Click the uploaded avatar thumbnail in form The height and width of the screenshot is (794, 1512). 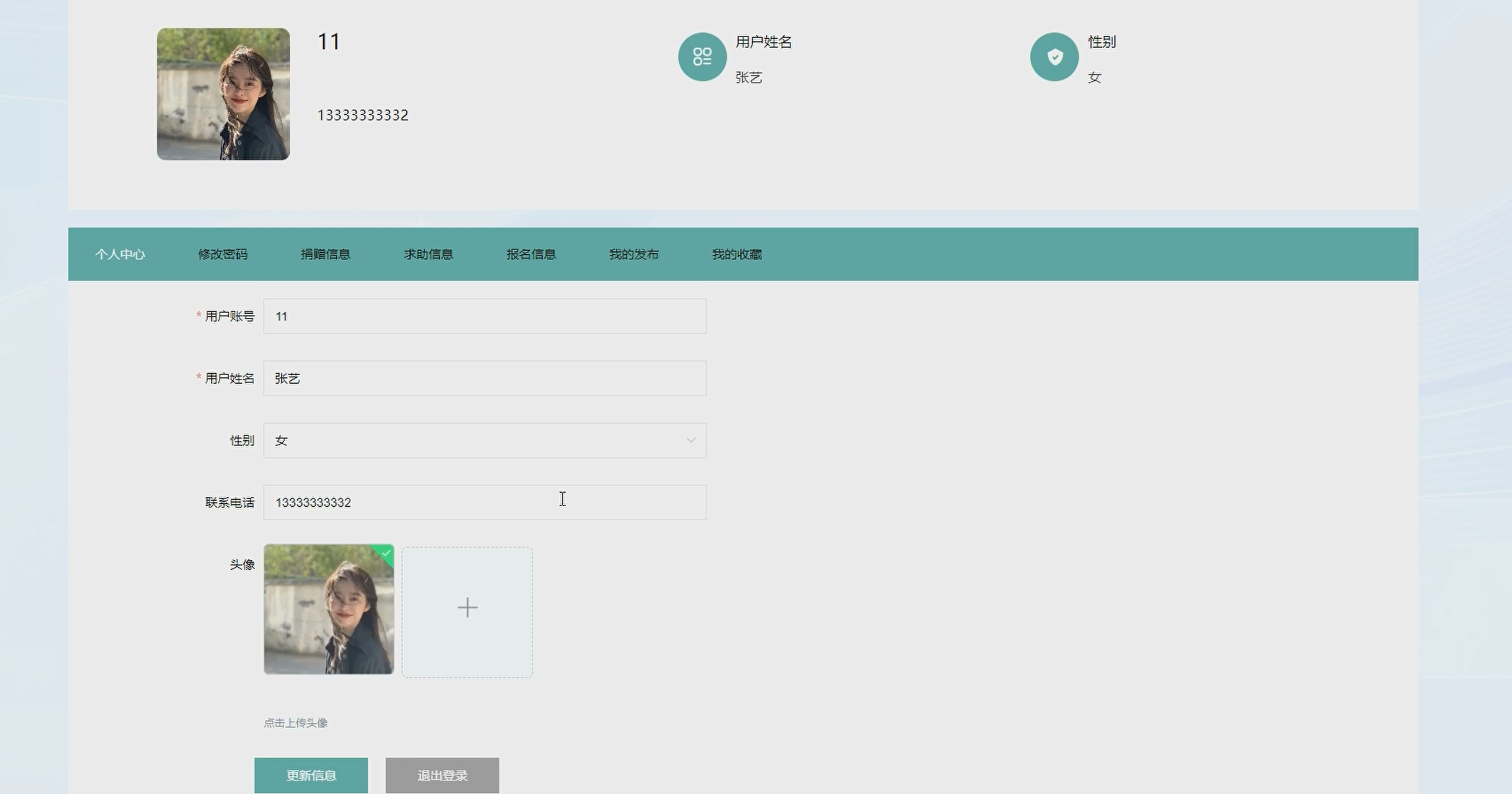pyautogui.click(x=329, y=609)
